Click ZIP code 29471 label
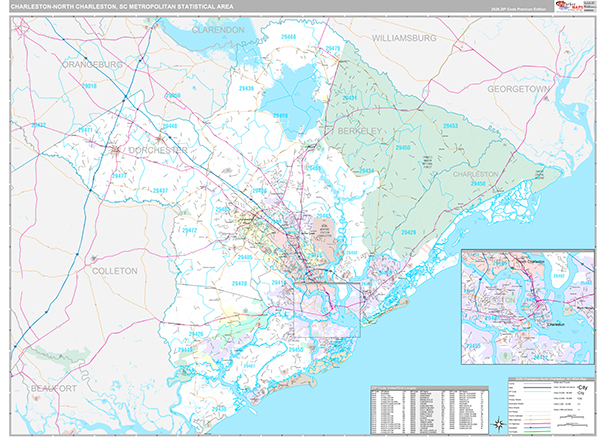 coord(85,130)
